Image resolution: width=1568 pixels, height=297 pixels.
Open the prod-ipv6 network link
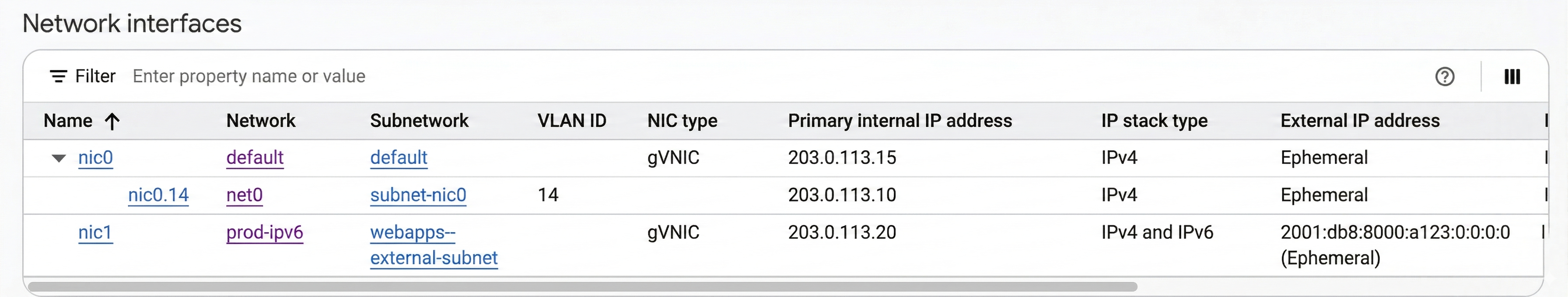(266, 232)
